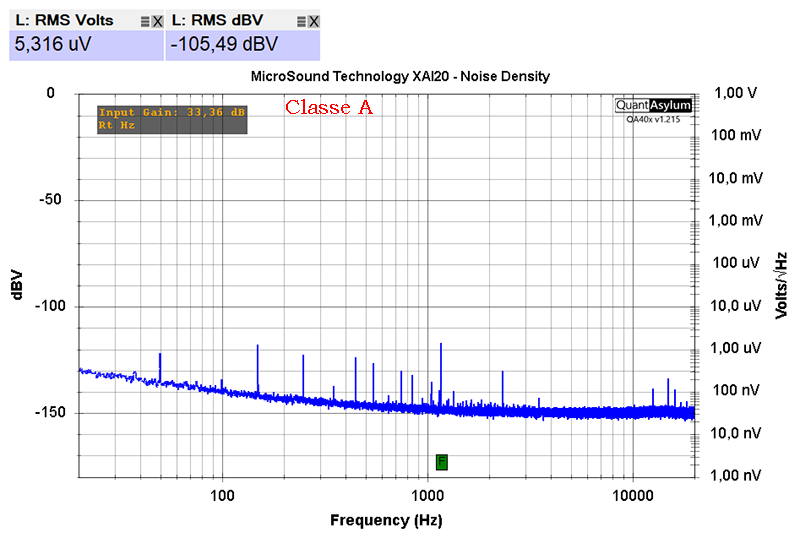Click the Noise Density graph title
Screen dimensions: 800x538
coord(400,77)
